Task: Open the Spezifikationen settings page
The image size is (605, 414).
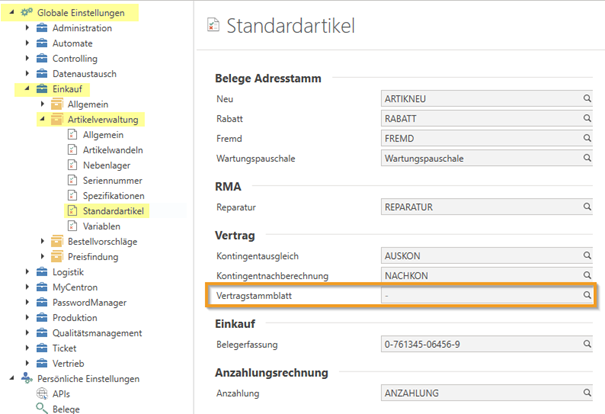Action: [x=113, y=195]
